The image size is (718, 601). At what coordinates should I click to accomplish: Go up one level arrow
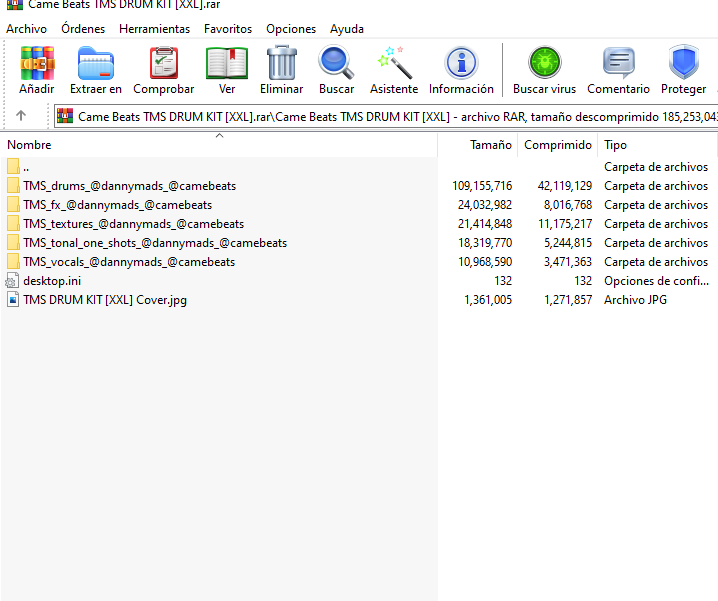[21, 116]
